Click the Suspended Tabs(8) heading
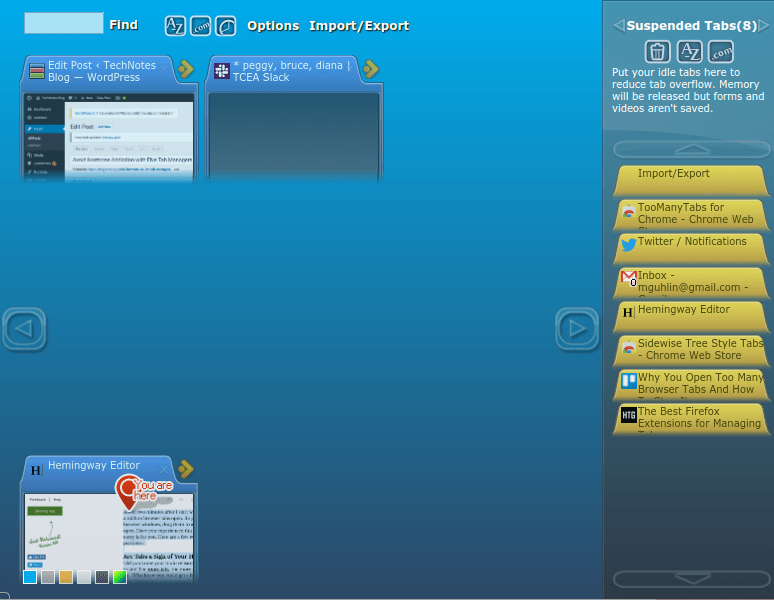774x600 pixels. (x=691, y=25)
